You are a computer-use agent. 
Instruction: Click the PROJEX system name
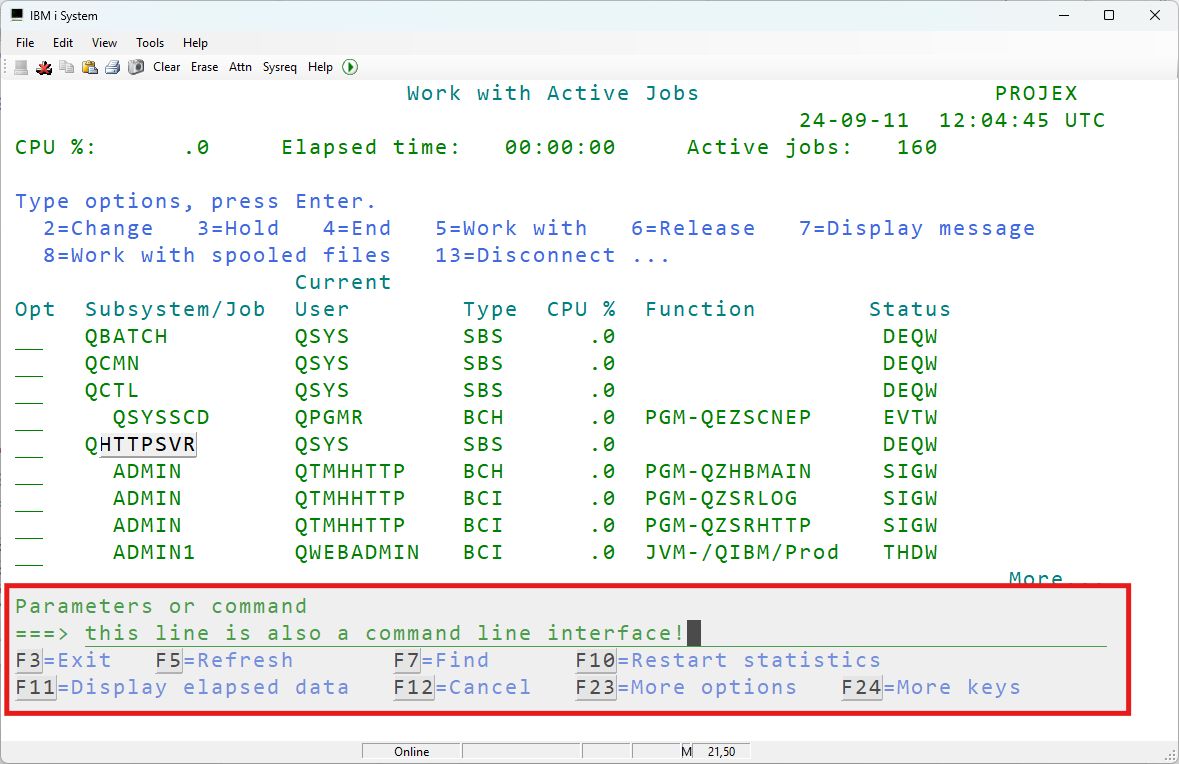coord(1036,93)
